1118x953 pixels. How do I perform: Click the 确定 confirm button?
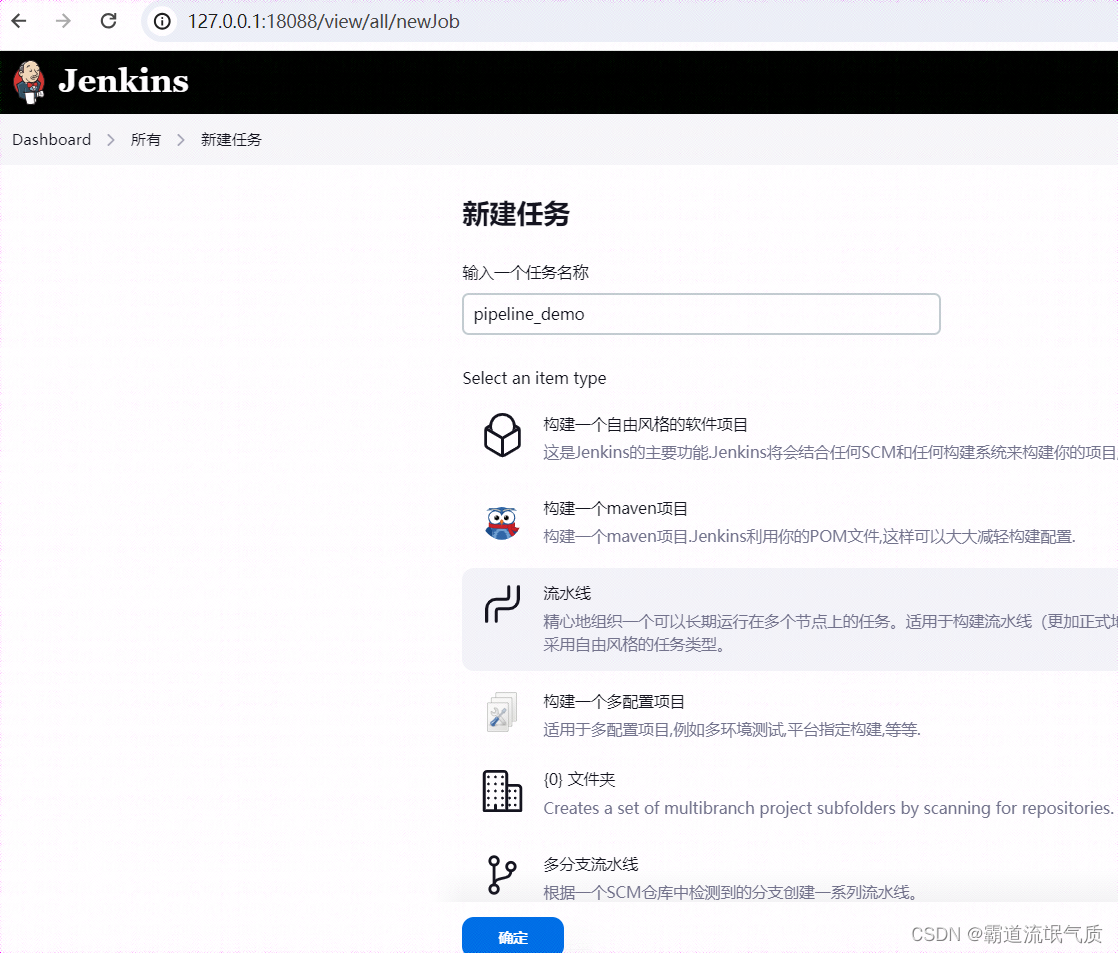coord(513,935)
